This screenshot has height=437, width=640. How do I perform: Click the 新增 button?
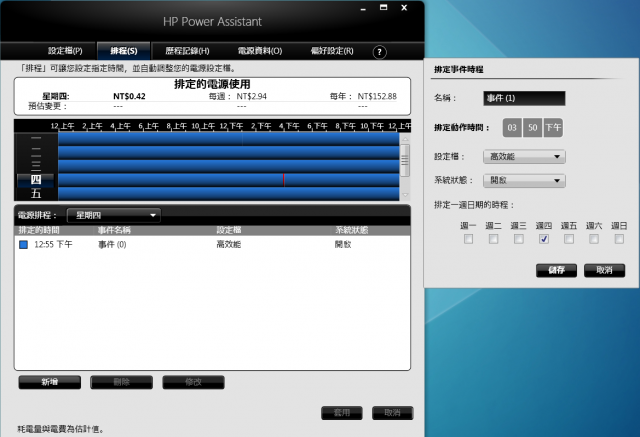[x=50, y=382]
